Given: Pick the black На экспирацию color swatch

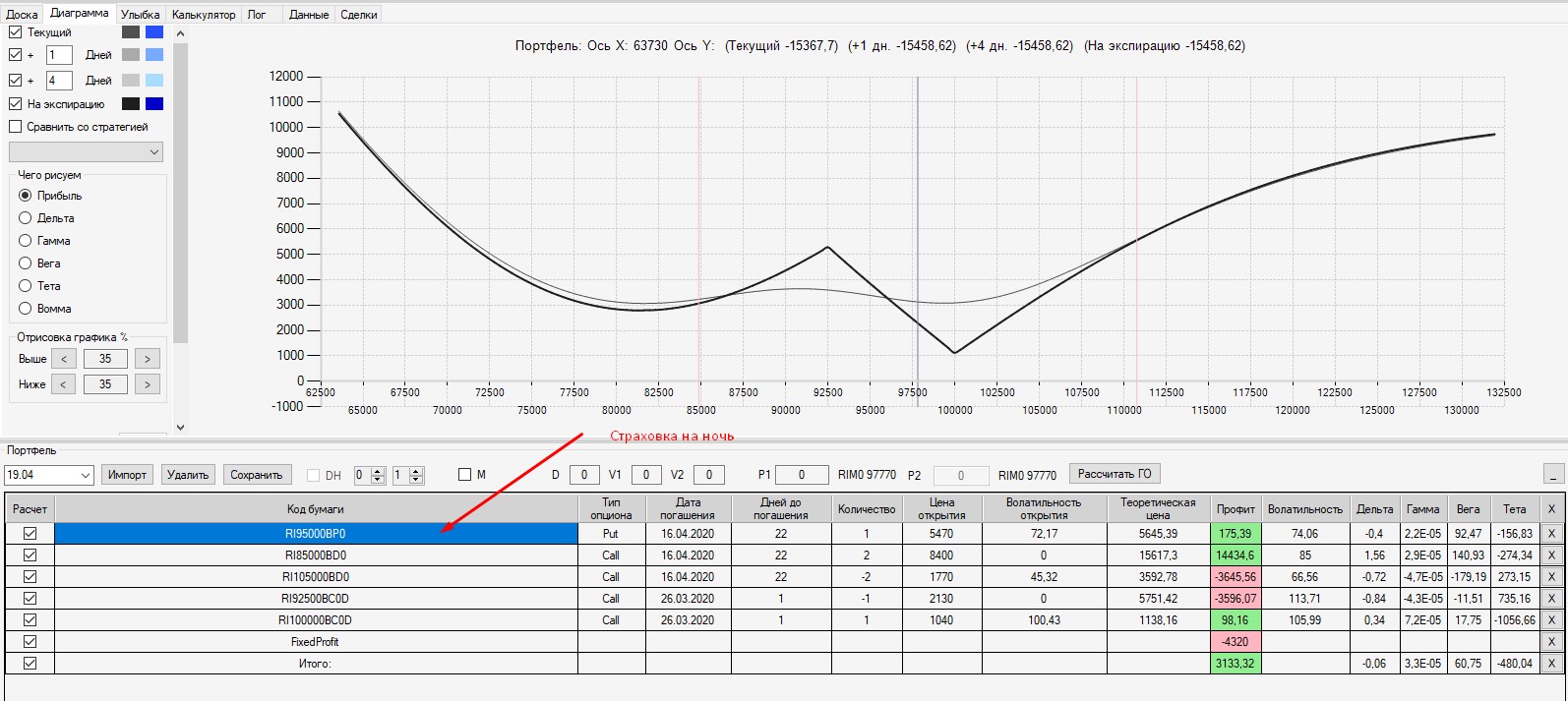Looking at the screenshot, I should [x=131, y=103].
